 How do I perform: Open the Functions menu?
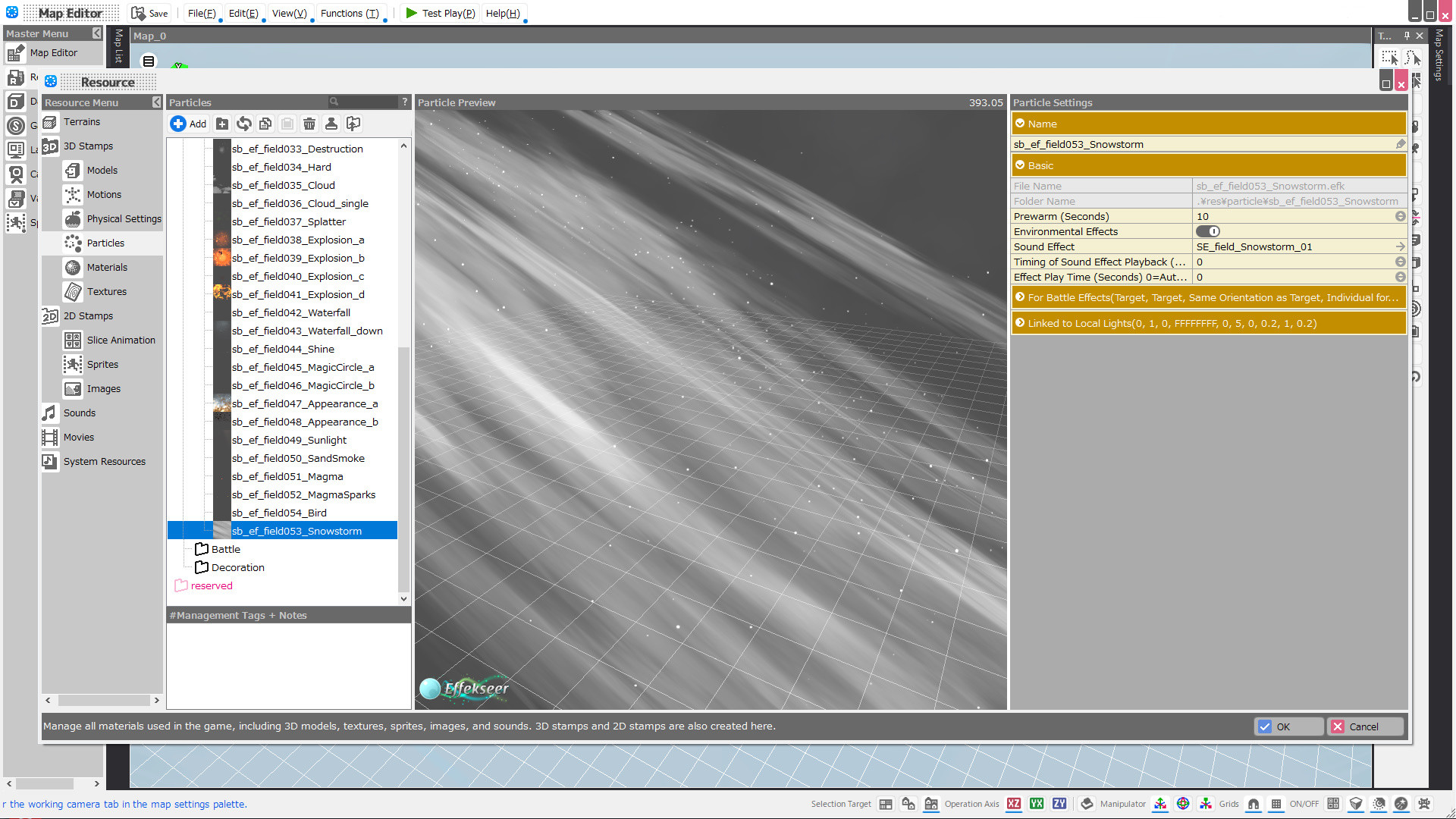click(x=350, y=13)
